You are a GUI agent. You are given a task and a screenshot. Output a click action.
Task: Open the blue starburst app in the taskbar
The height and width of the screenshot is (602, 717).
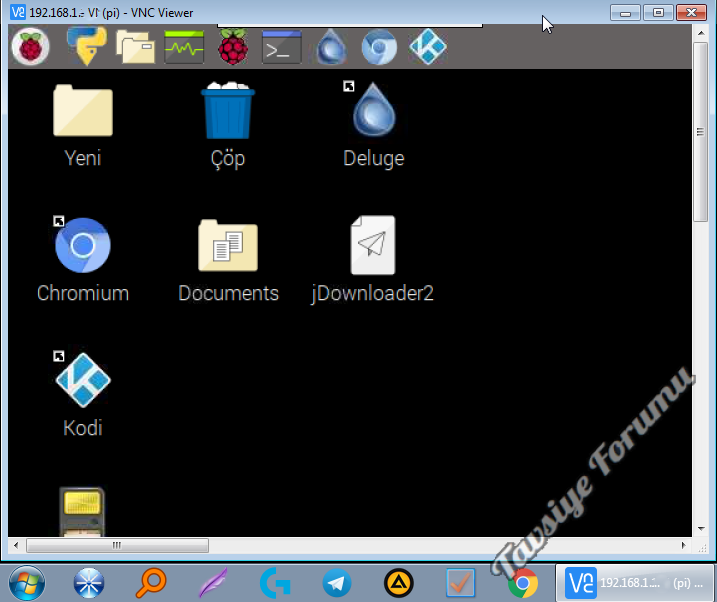tap(89, 583)
